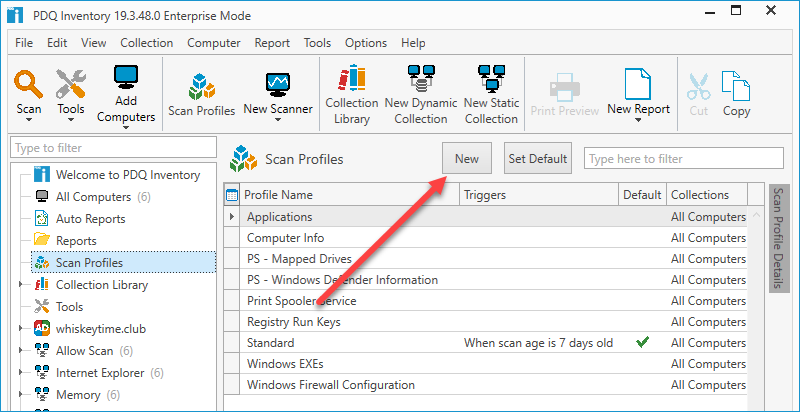
Task: Sort by the Profile Name column header
Action: pyautogui.click(x=349, y=195)
